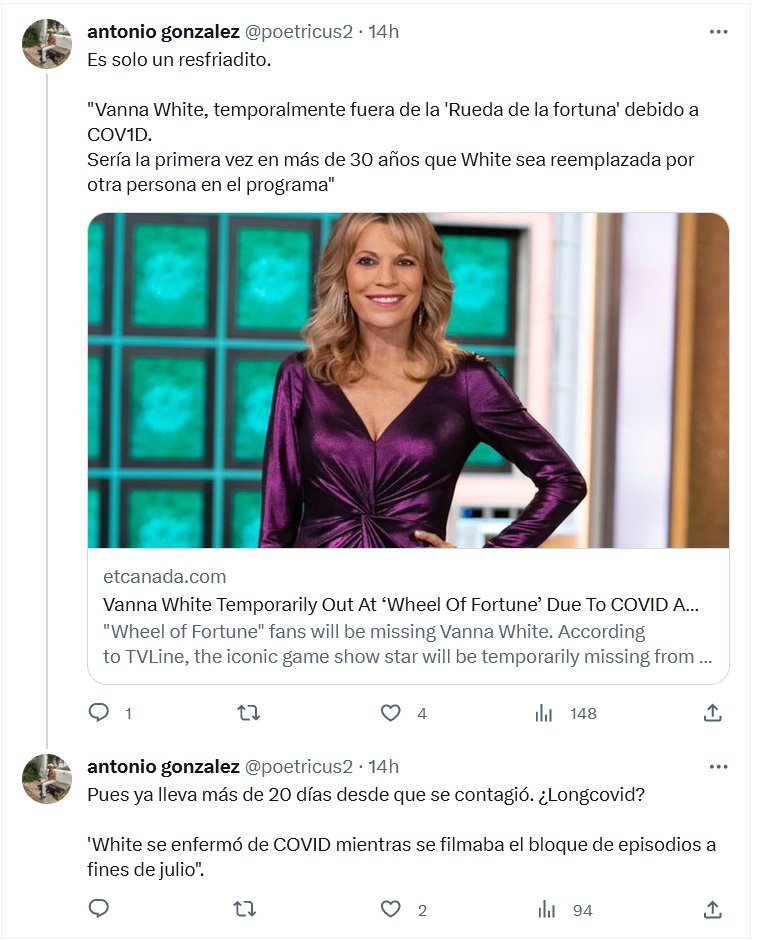This screenshot has height=940, width=760.
Task: Share the first tweet
Action: (712, 713)
